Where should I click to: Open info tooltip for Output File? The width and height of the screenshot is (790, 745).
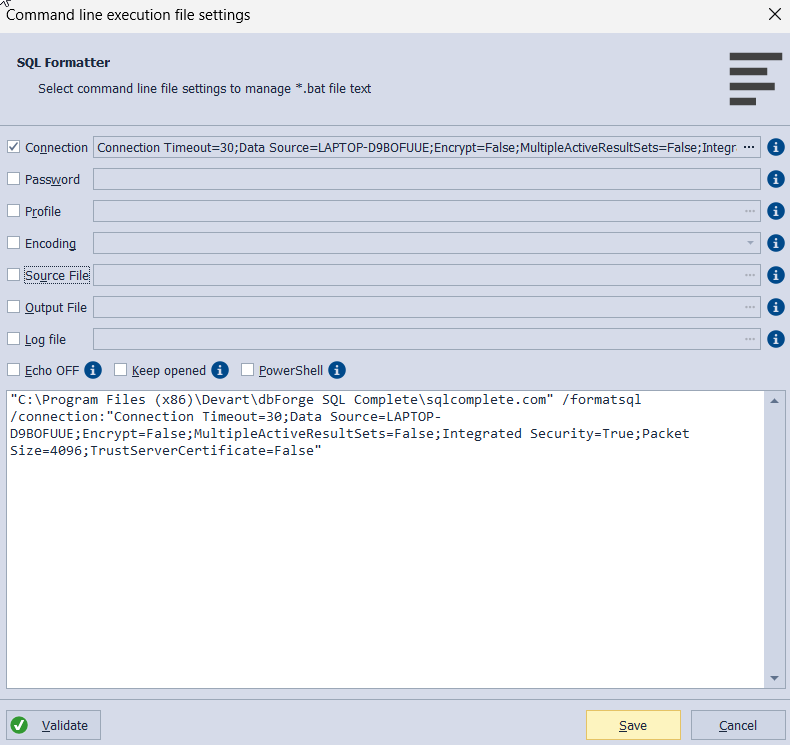(776, 307)
